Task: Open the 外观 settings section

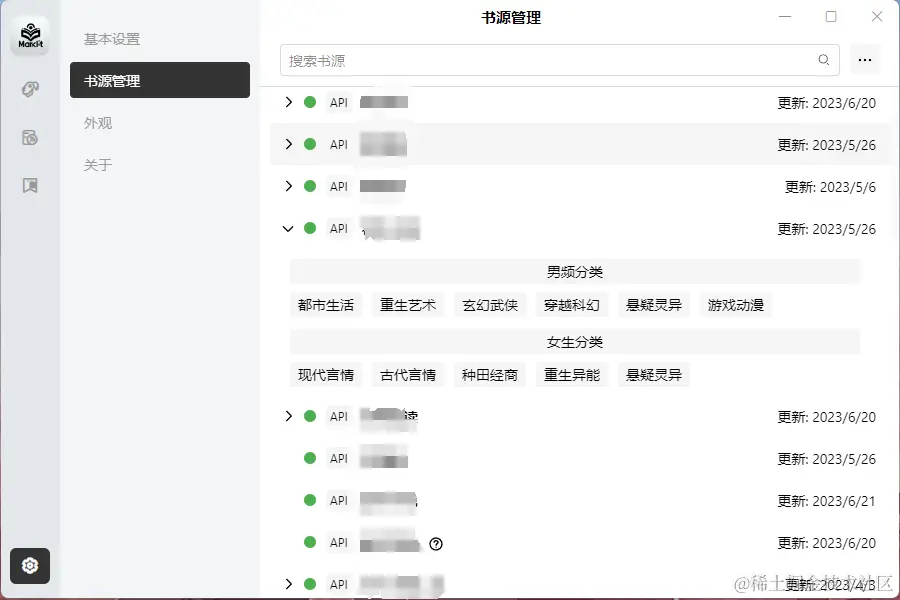Action: pyautogui.click(x=97, y=123)
